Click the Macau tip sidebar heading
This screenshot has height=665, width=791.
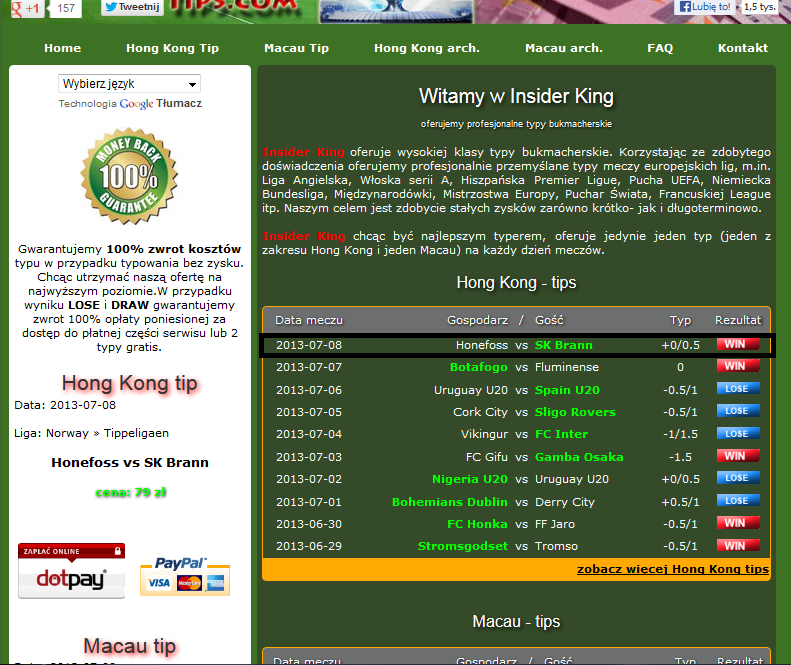[130, 646]
